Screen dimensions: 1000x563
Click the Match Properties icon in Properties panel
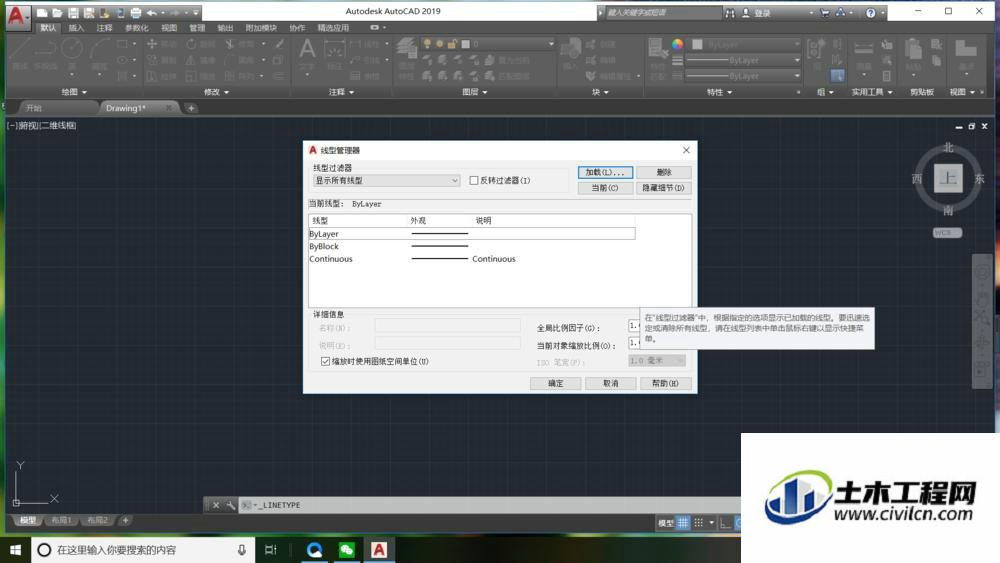click(x=656, y=48)
